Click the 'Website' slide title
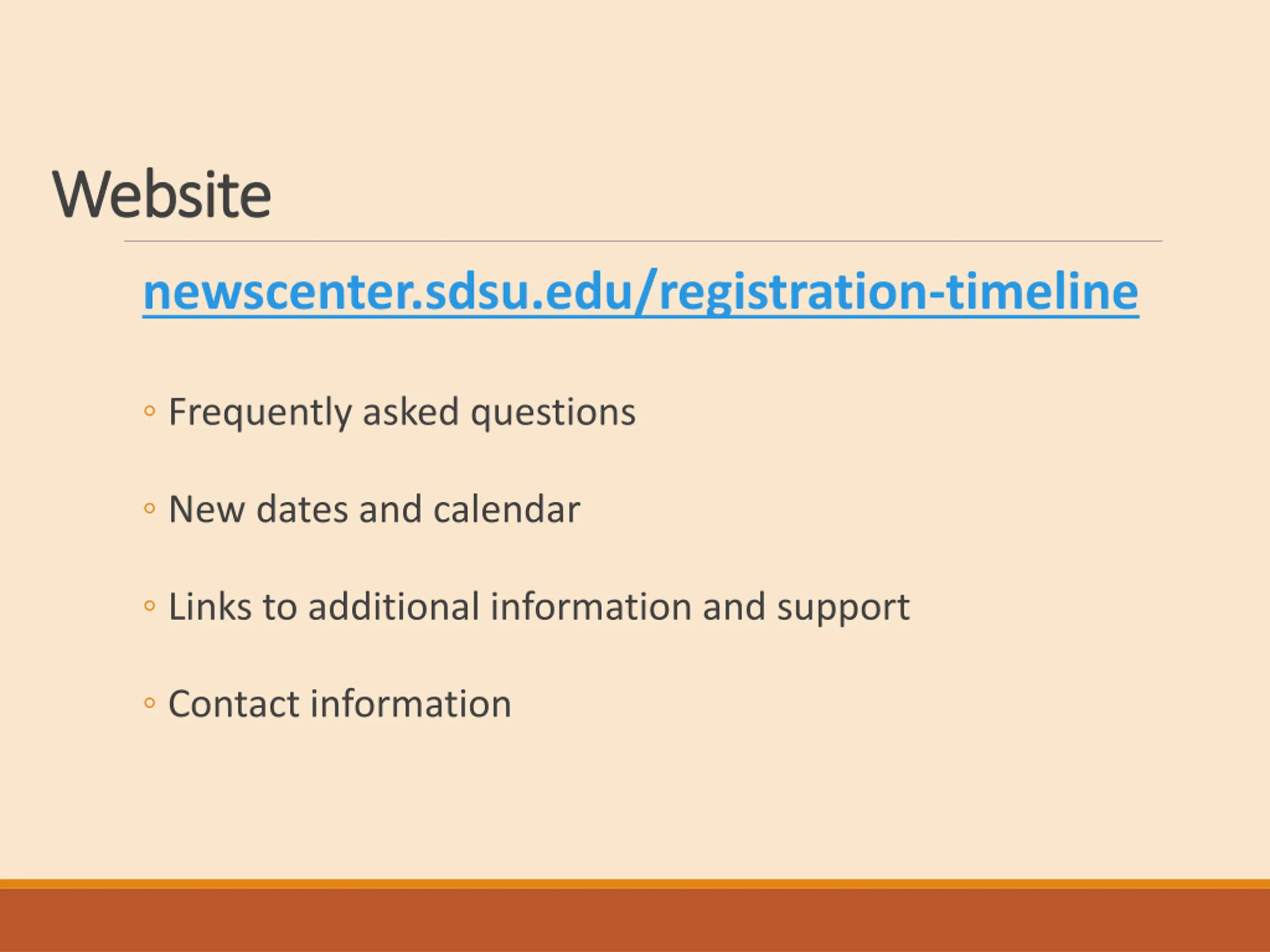 click(161, 194)
